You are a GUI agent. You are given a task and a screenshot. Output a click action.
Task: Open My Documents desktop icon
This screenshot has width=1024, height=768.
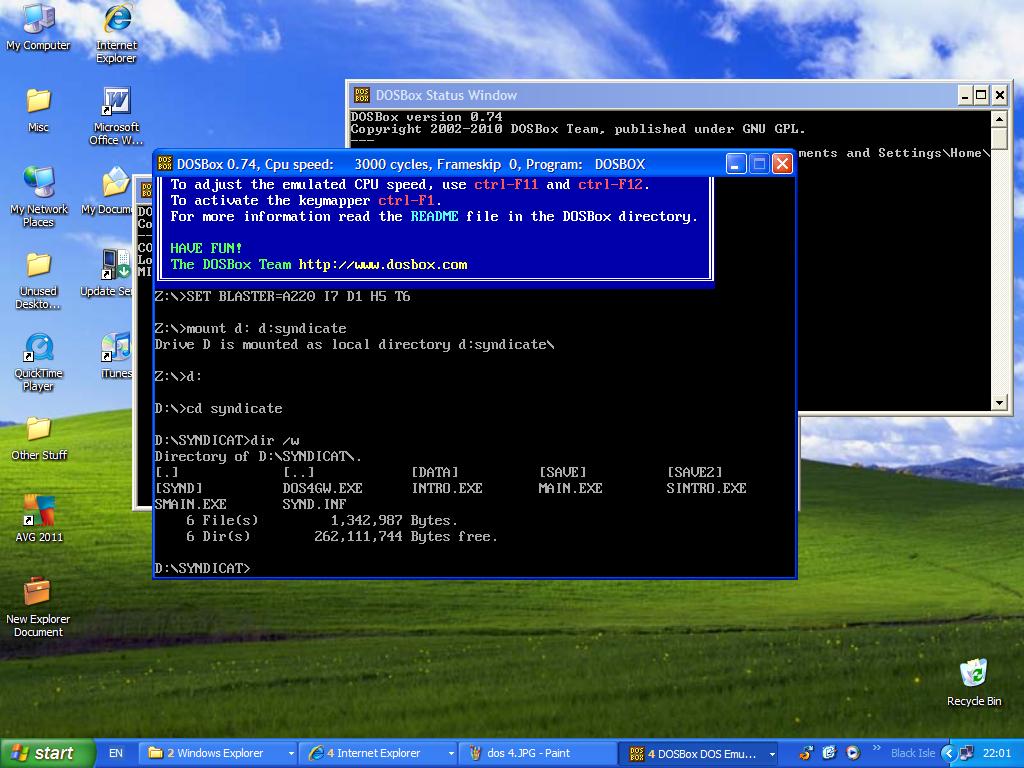click(x=111, y=191)
